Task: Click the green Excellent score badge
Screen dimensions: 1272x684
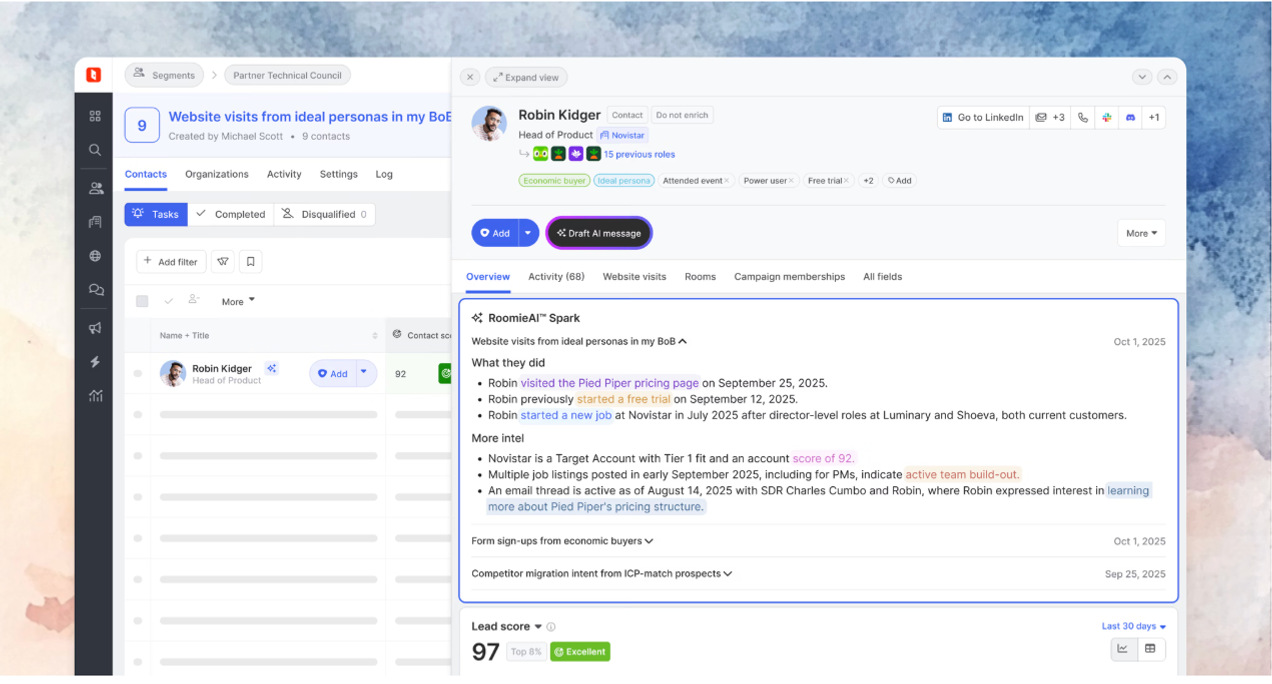Action: pos(580,652)
